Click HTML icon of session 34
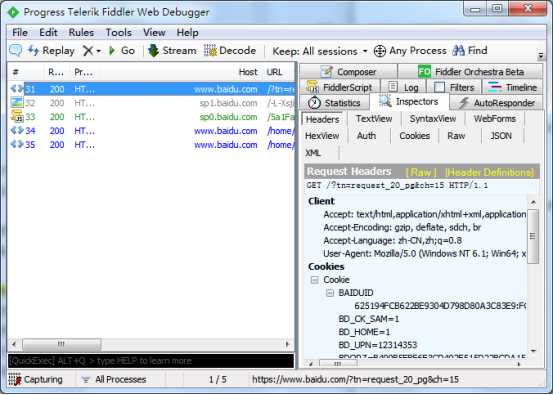Viewport: 553px width, 395px height. [x=17, y=131]
